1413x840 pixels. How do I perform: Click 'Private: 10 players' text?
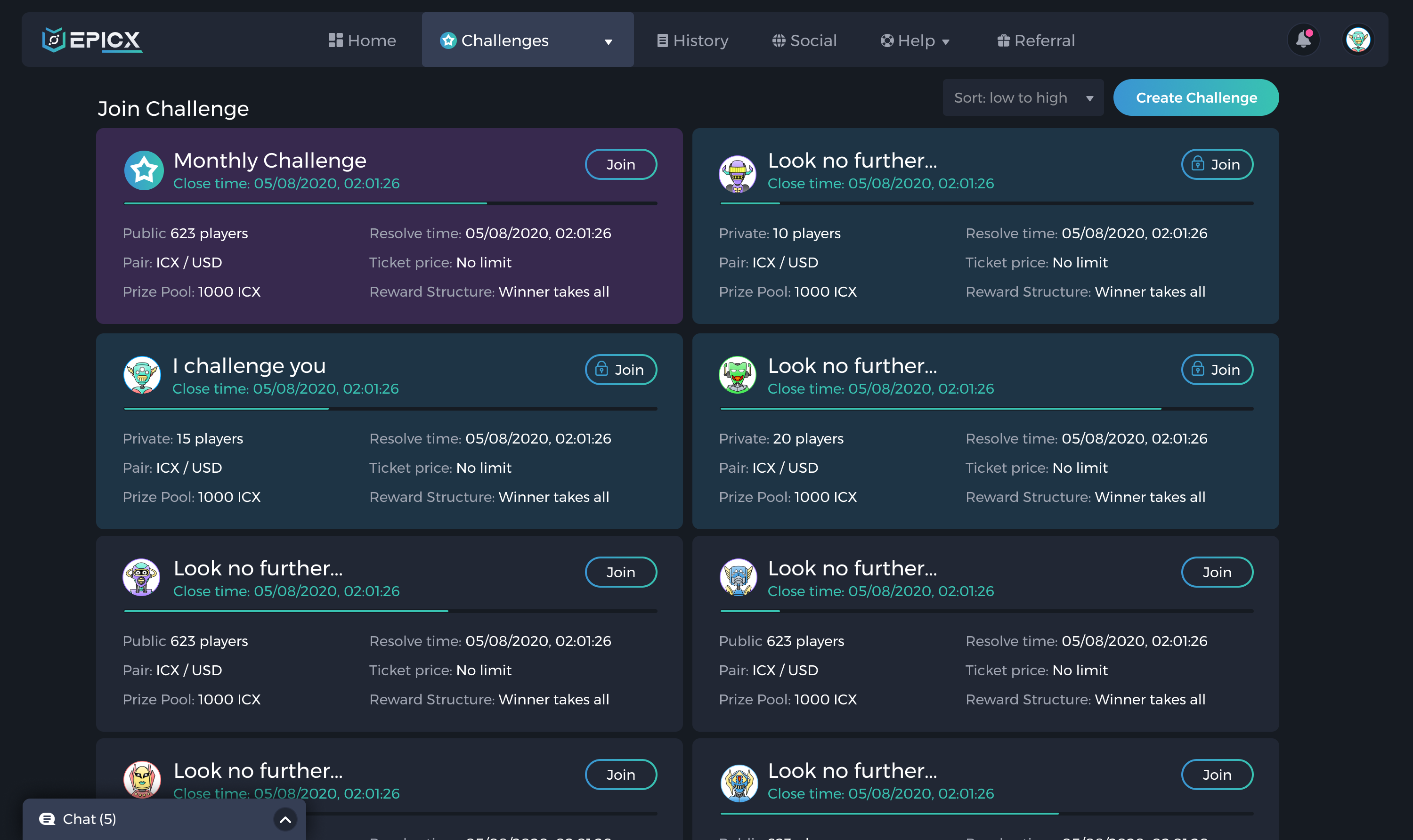tap(780, 233)
